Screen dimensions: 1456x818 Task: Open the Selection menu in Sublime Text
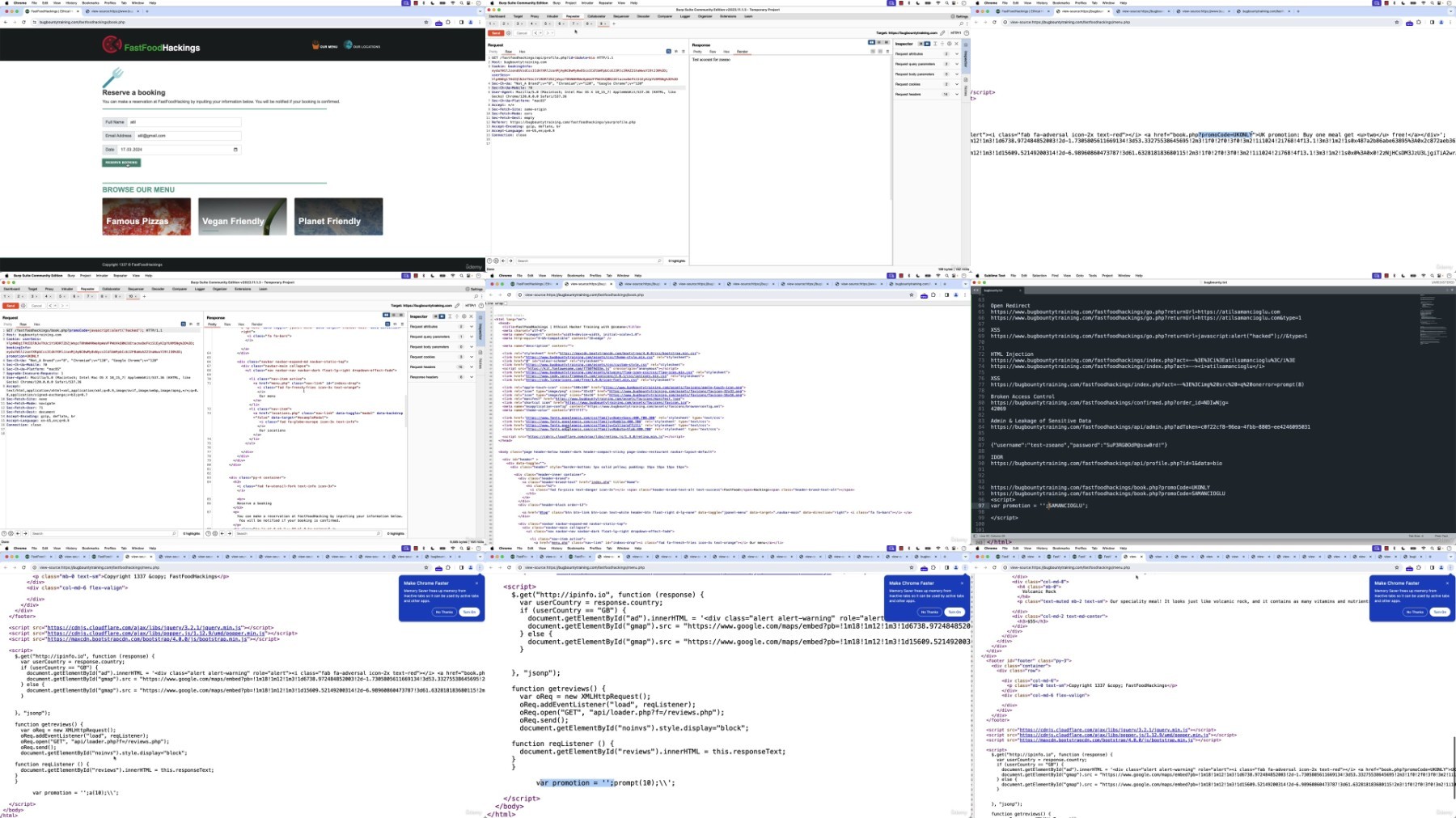tap(1039, 275)
